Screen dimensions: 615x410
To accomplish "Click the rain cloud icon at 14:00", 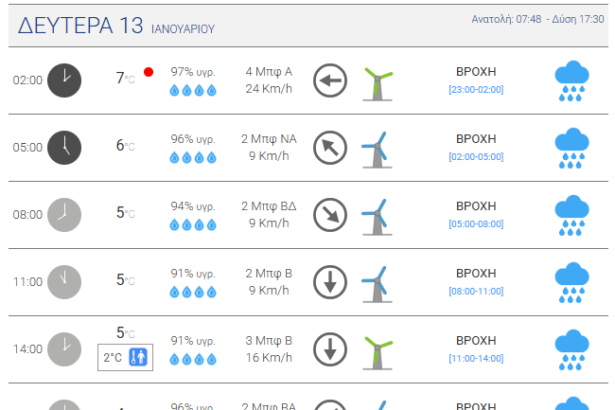I will (x=573, y=349).
